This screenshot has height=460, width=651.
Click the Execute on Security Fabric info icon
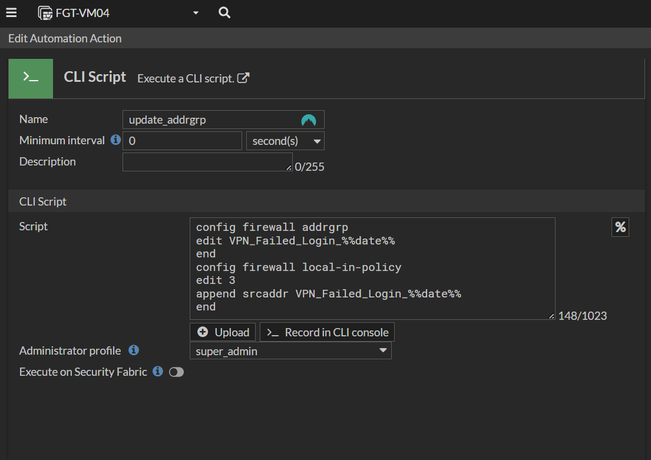[x=158, y=372]
